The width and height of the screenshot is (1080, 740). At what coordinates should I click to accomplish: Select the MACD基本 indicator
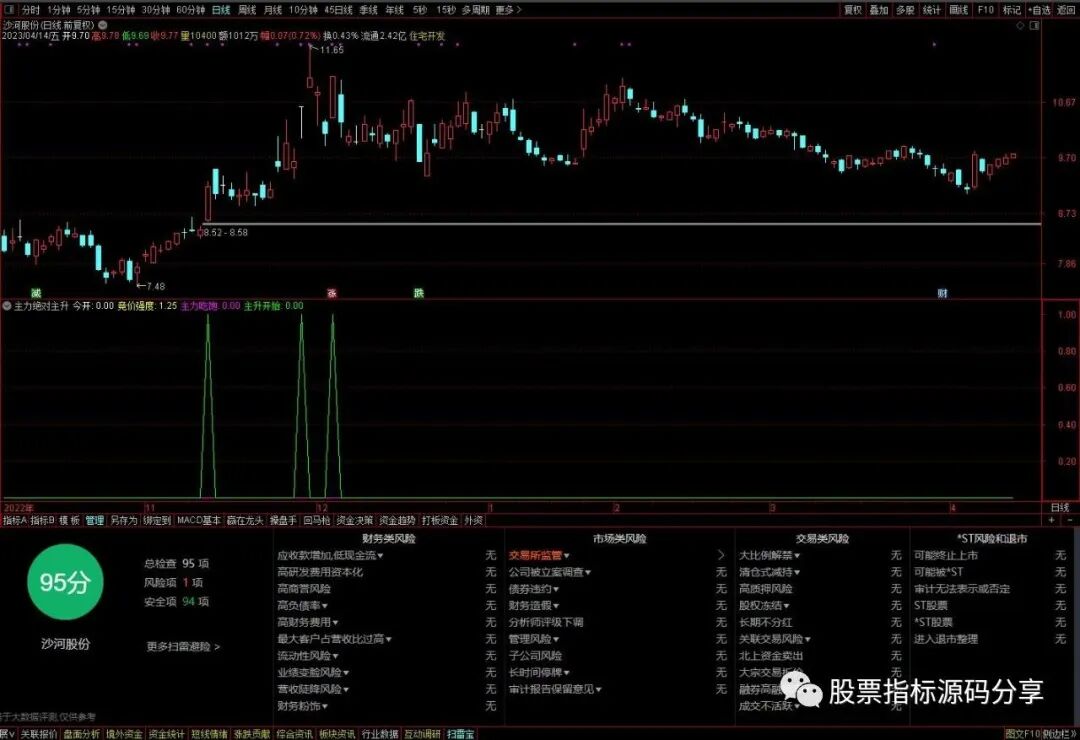[x=198, y=521]
